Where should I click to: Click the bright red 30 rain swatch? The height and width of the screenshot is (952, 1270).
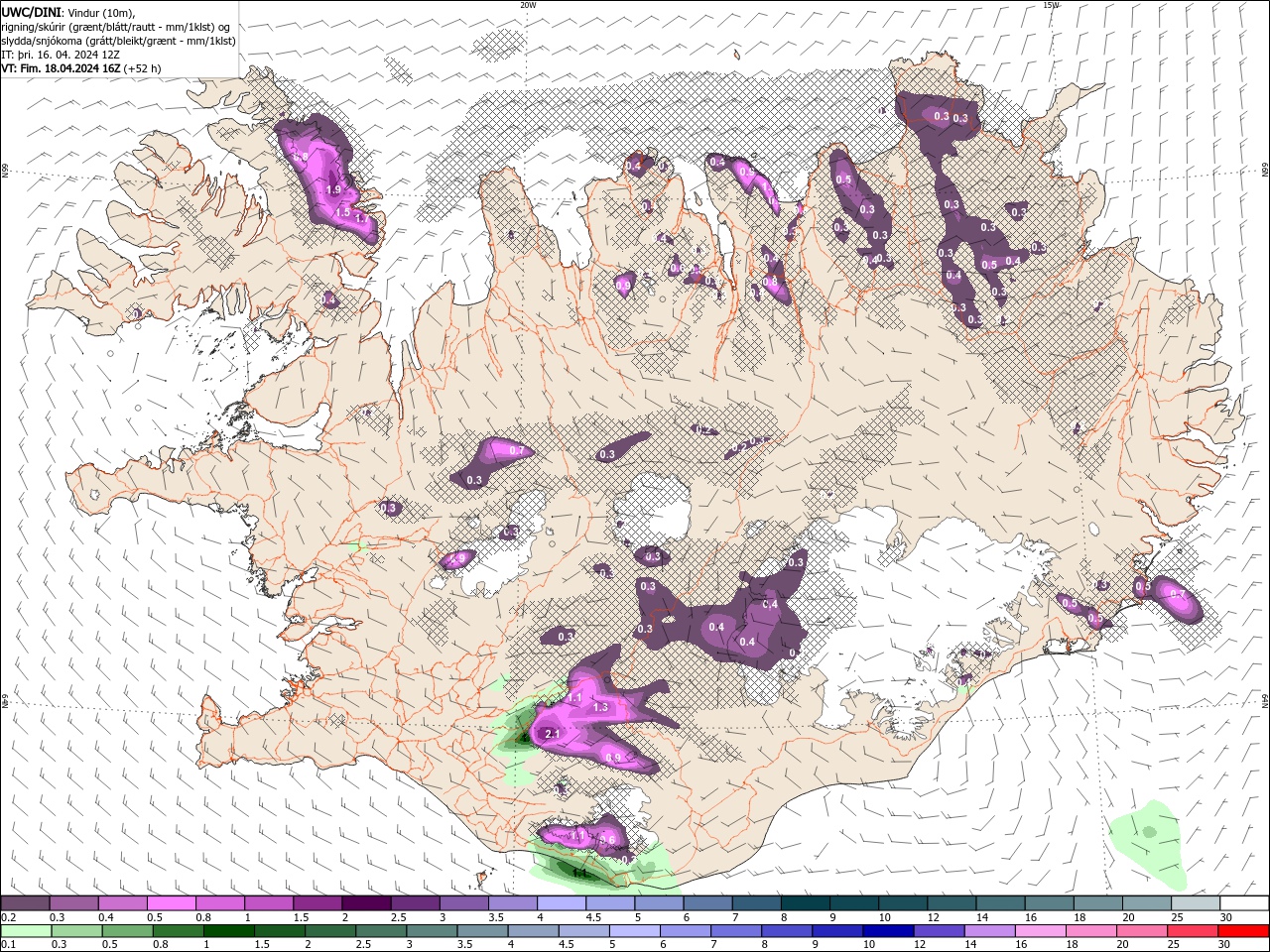(x=1243, y=930)
